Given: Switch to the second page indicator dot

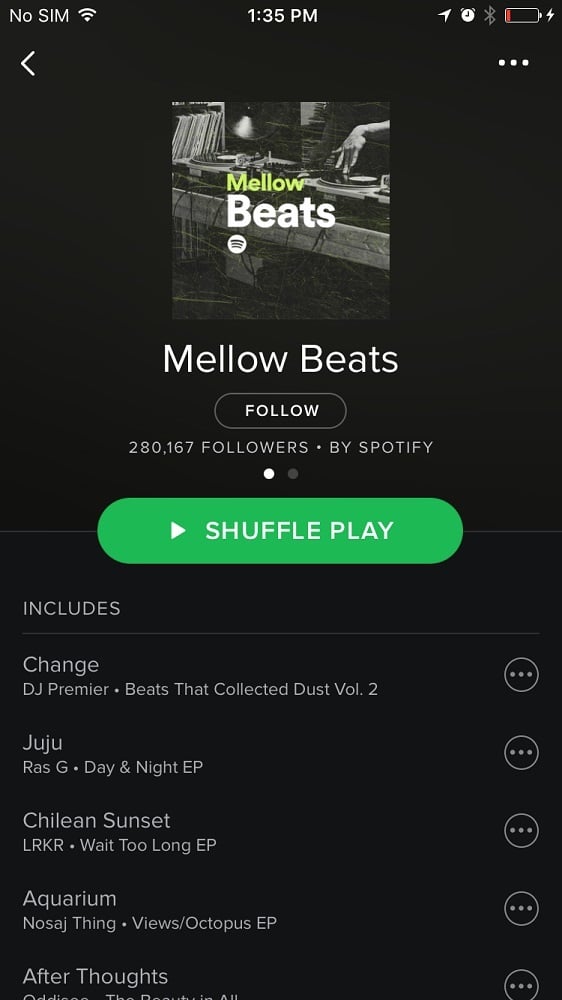Looking at the screenshot, I should [293, 474].
